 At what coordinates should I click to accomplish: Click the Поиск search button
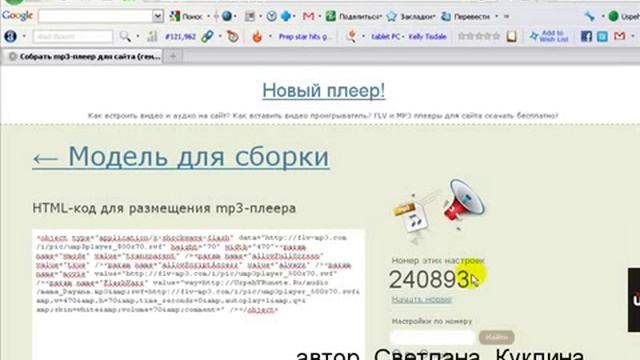pyautogui.click(x=187, y=16)
